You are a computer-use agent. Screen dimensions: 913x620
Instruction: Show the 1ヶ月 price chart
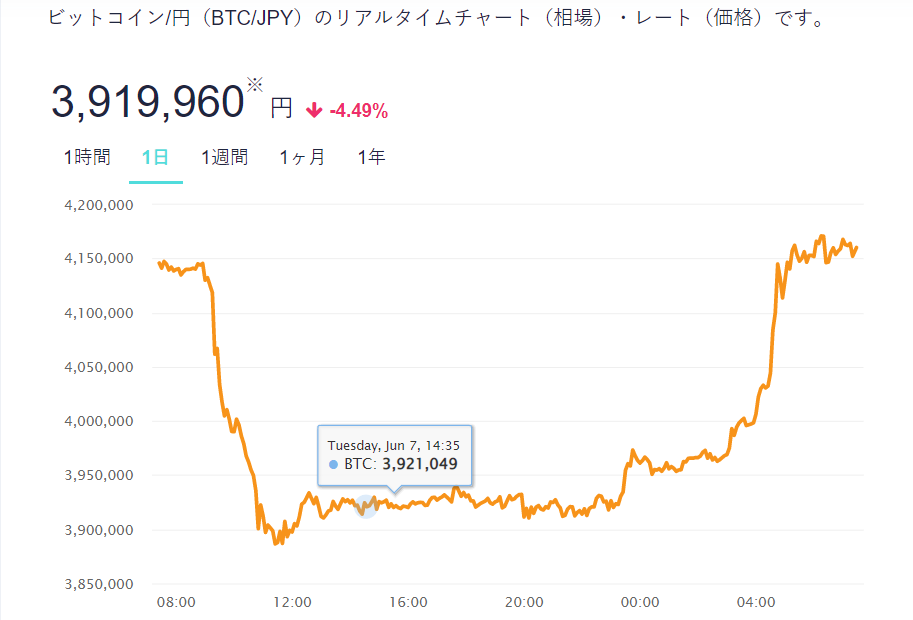(302, 157)
